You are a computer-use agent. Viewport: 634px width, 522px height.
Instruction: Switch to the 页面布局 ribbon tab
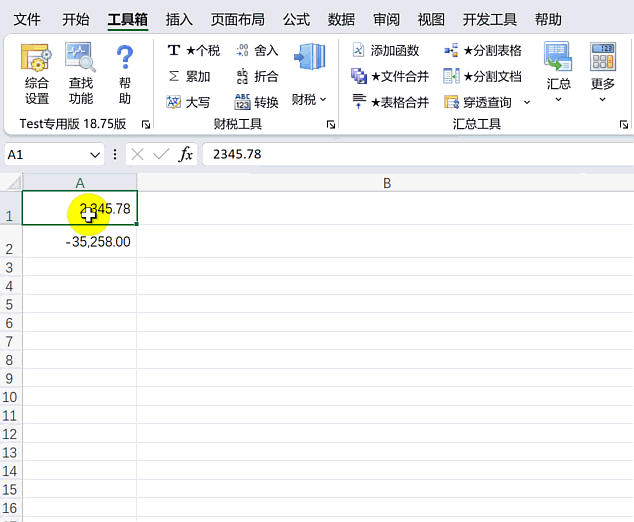[238, 19]
